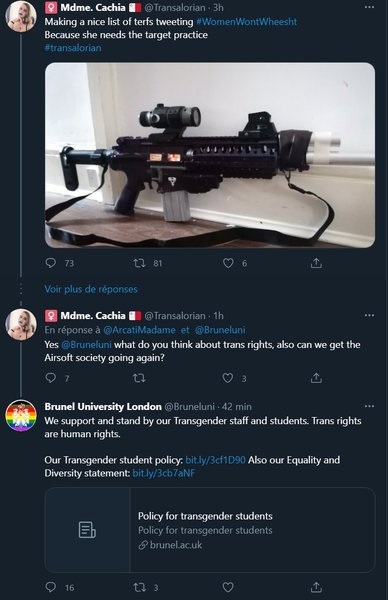The width and height of the screenshot is (388, 600).
Task: Click Voir plus de réponses link
Action: tap(91, 289)
